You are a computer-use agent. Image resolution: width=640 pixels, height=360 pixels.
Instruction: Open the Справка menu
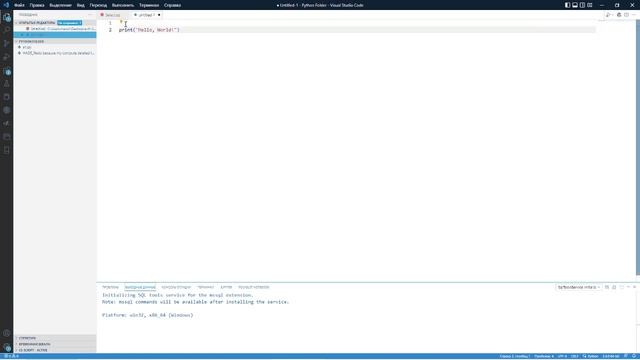172,5
